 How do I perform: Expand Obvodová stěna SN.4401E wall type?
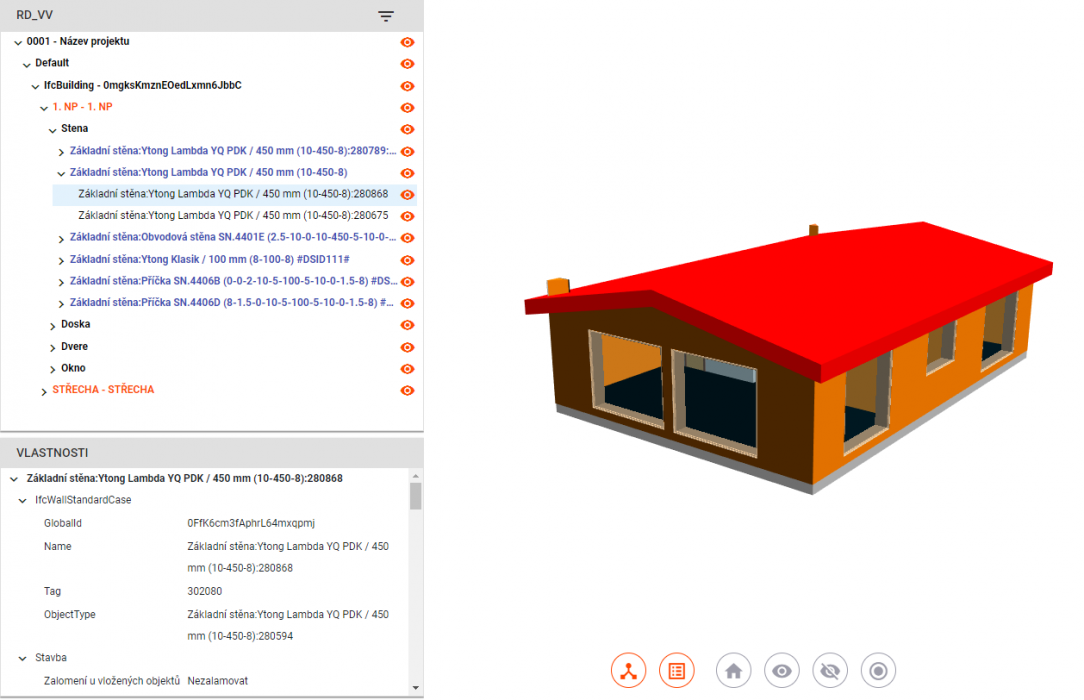pos(61,238)
